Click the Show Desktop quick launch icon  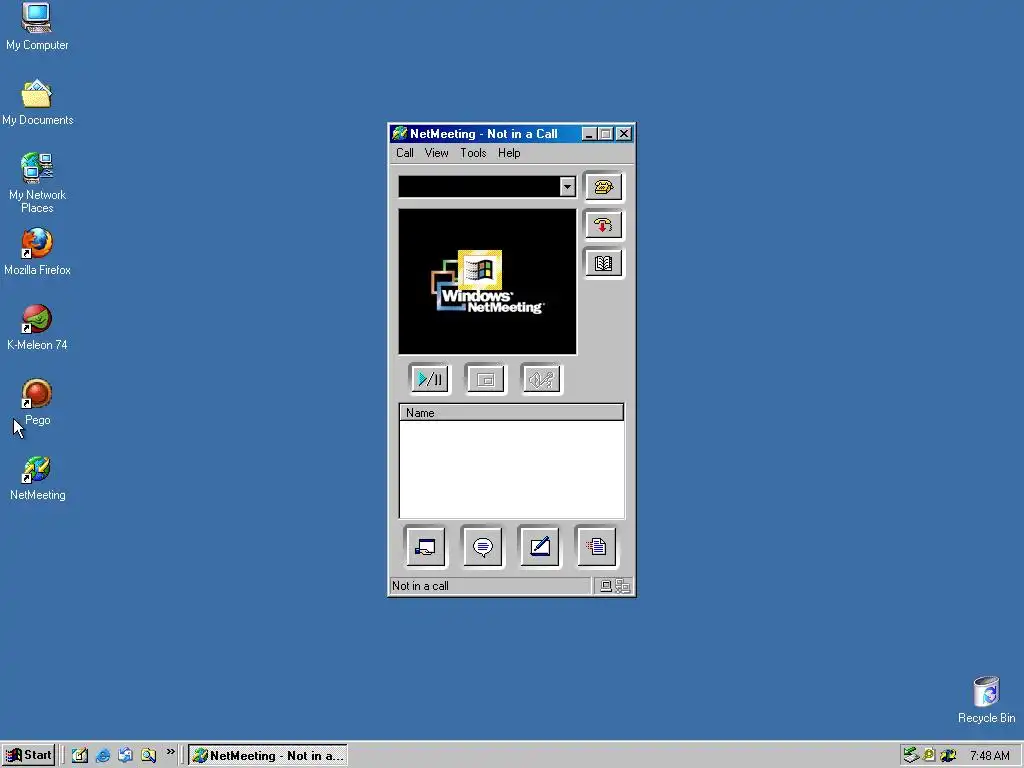pyautogui.click(x=80, y=756)
